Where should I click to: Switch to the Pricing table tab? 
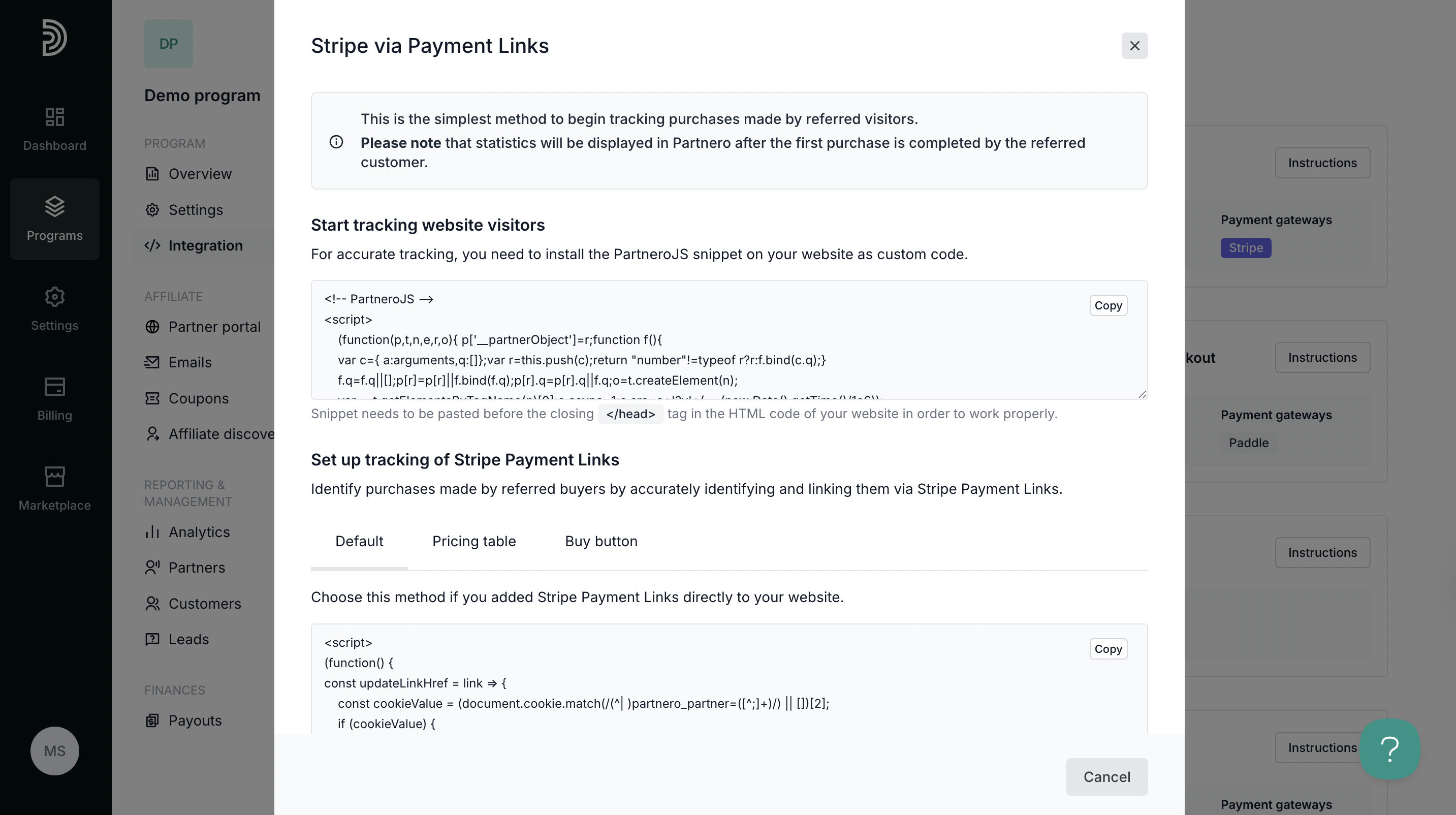(473, 542)
